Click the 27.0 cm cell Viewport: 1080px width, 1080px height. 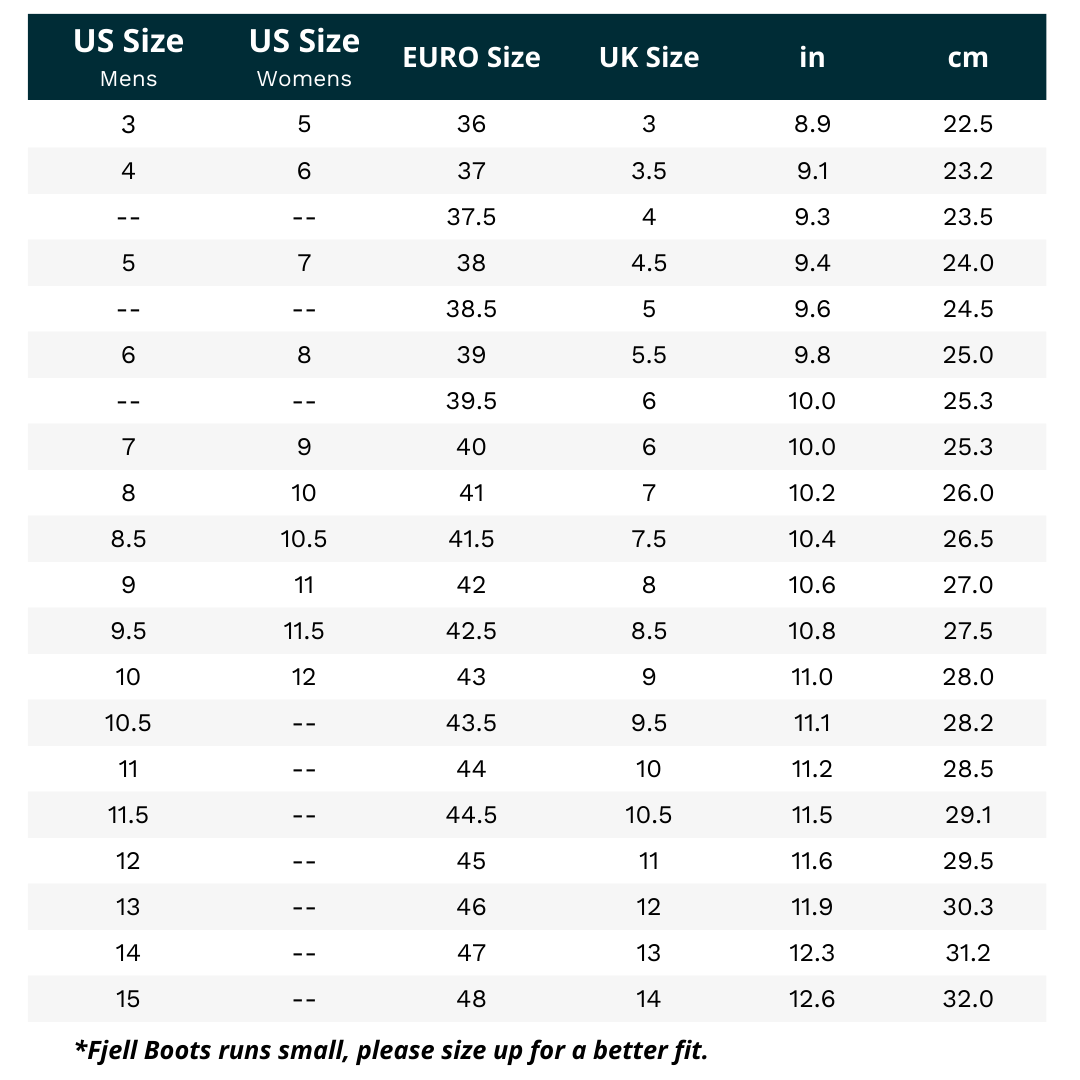[x=967, y=585]
